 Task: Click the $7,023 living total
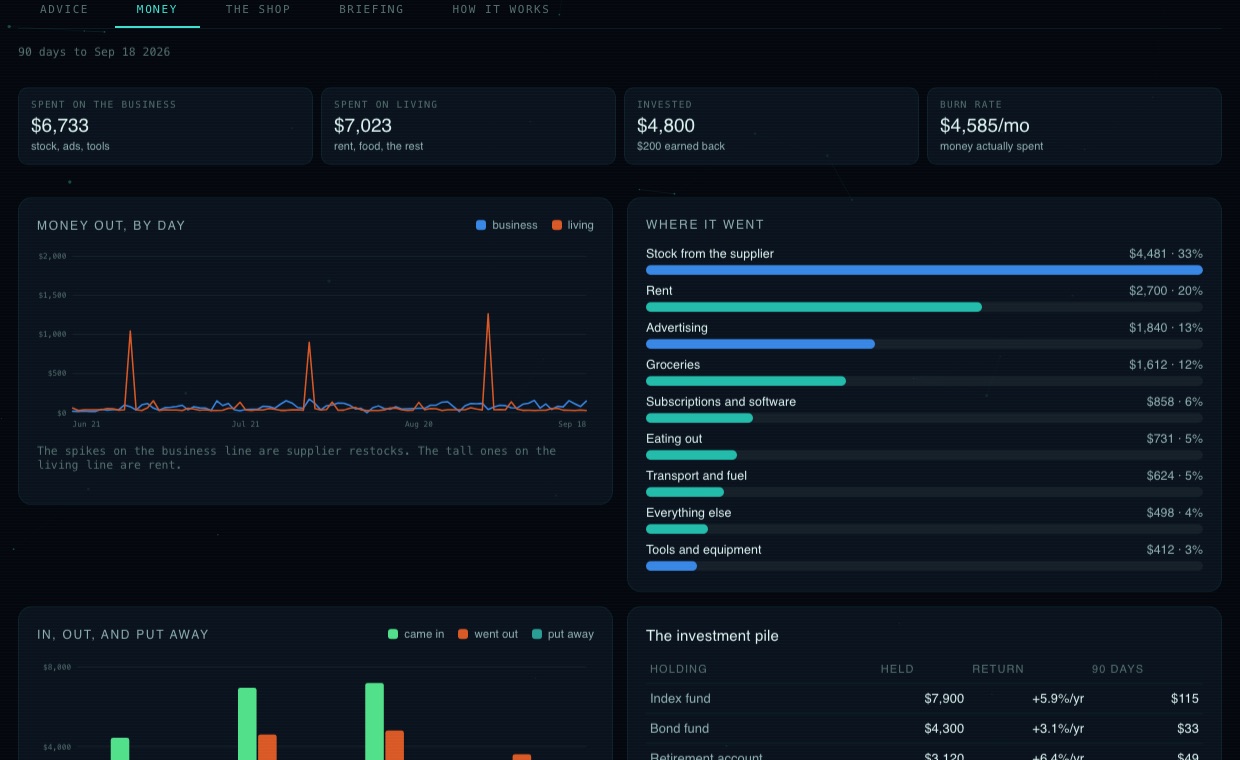[363, 126]
